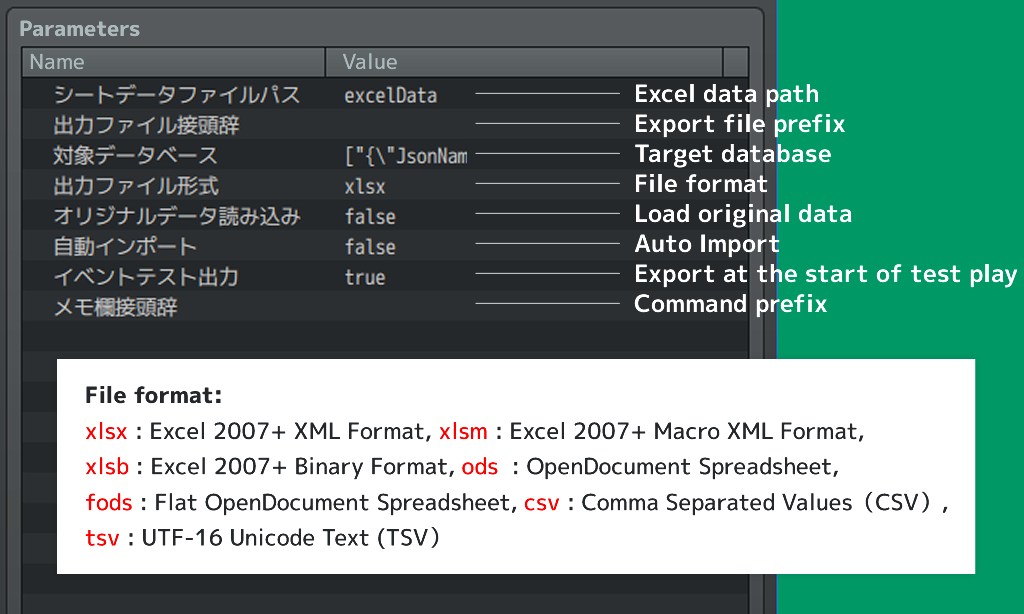Select the 出力ファイル接頭辞 parameter row

(385, 125)
